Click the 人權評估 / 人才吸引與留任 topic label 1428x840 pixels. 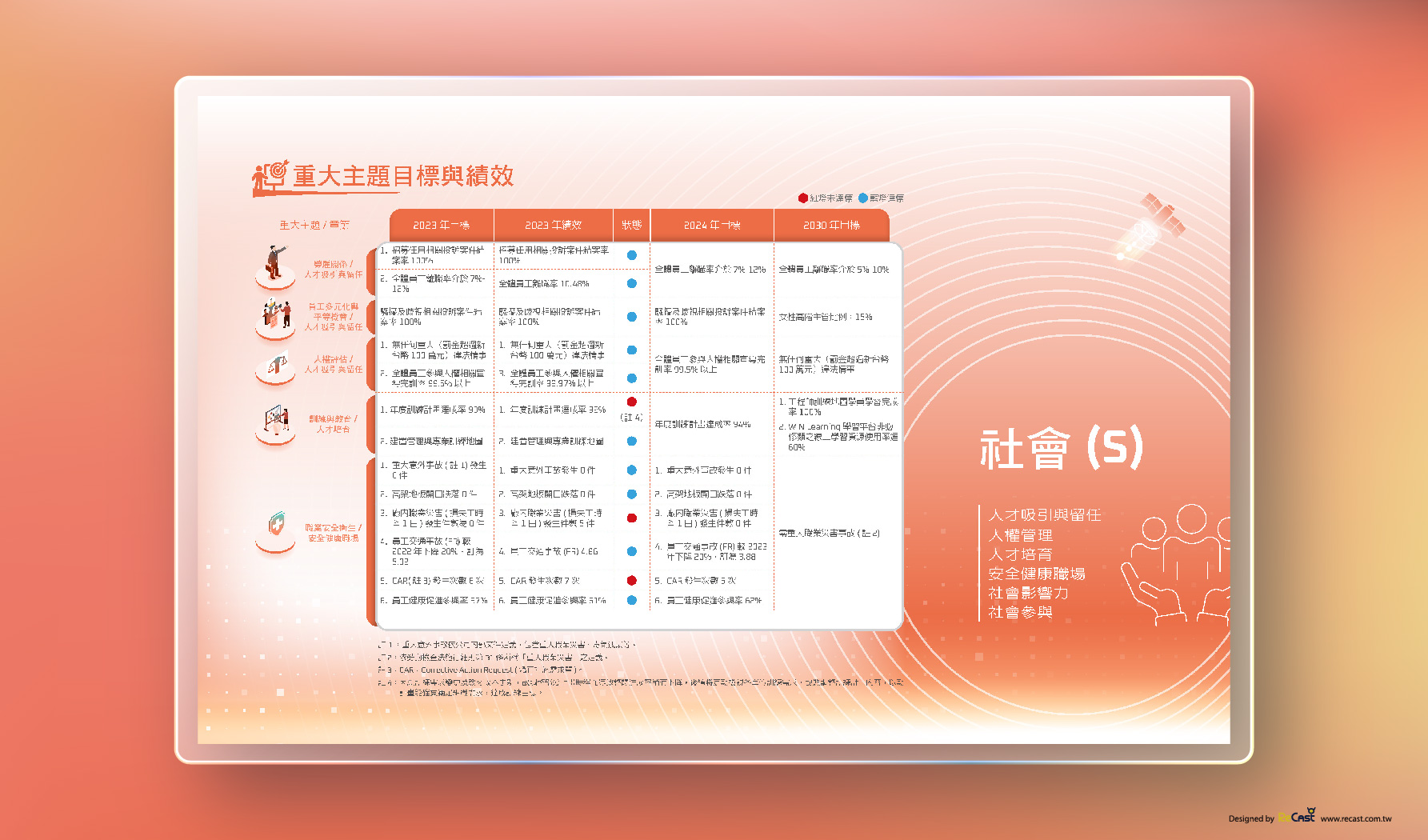(334, 364)
